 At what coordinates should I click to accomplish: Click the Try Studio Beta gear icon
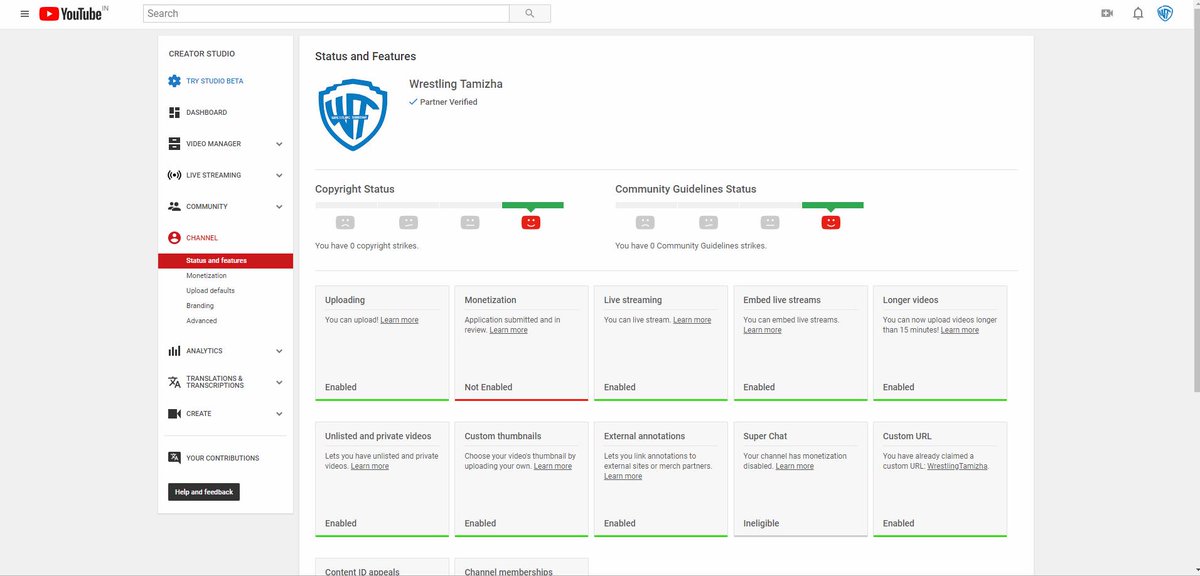pos(175,81)
